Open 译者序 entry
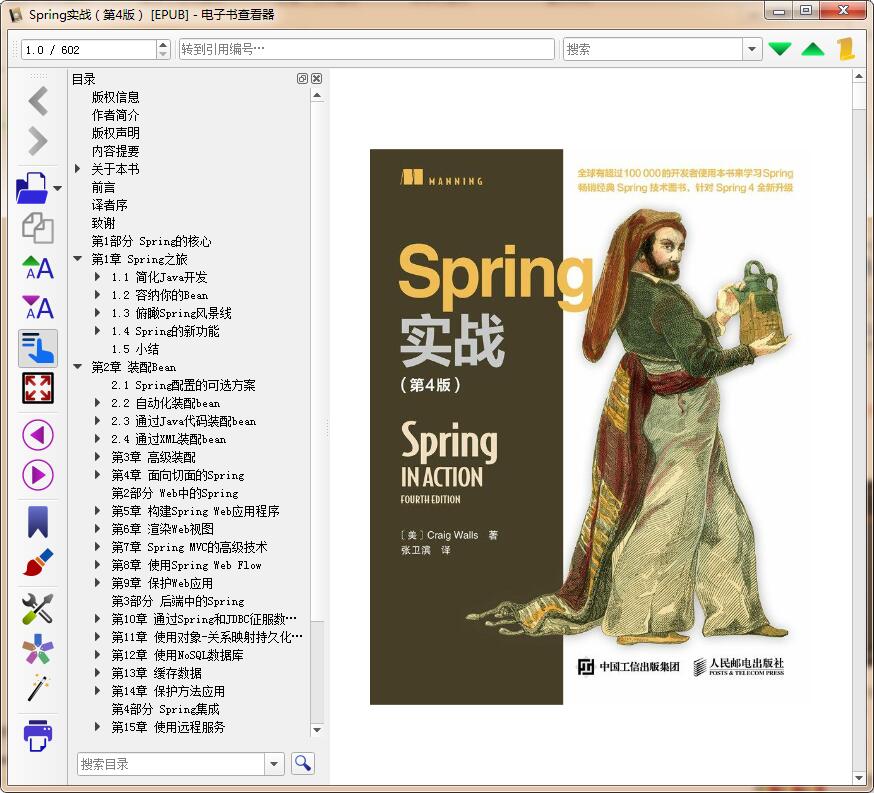 pos(109,205)
